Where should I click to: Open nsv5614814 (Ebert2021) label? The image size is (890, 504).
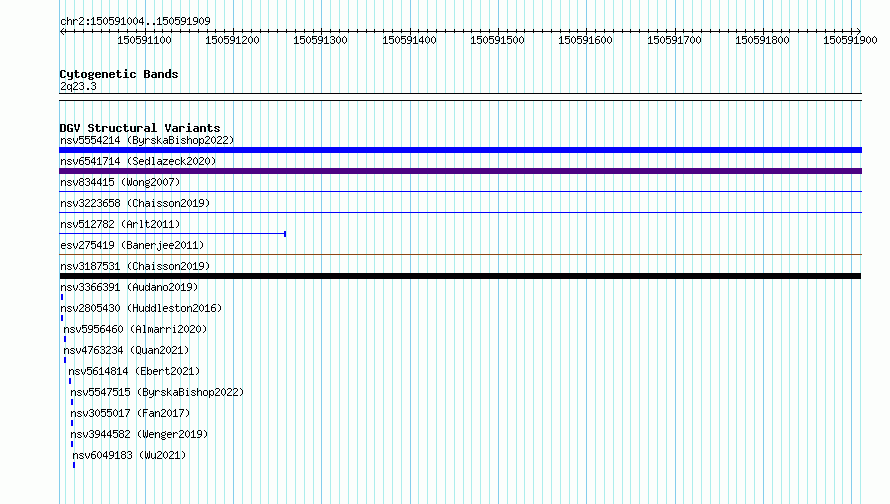coord(134,371)
